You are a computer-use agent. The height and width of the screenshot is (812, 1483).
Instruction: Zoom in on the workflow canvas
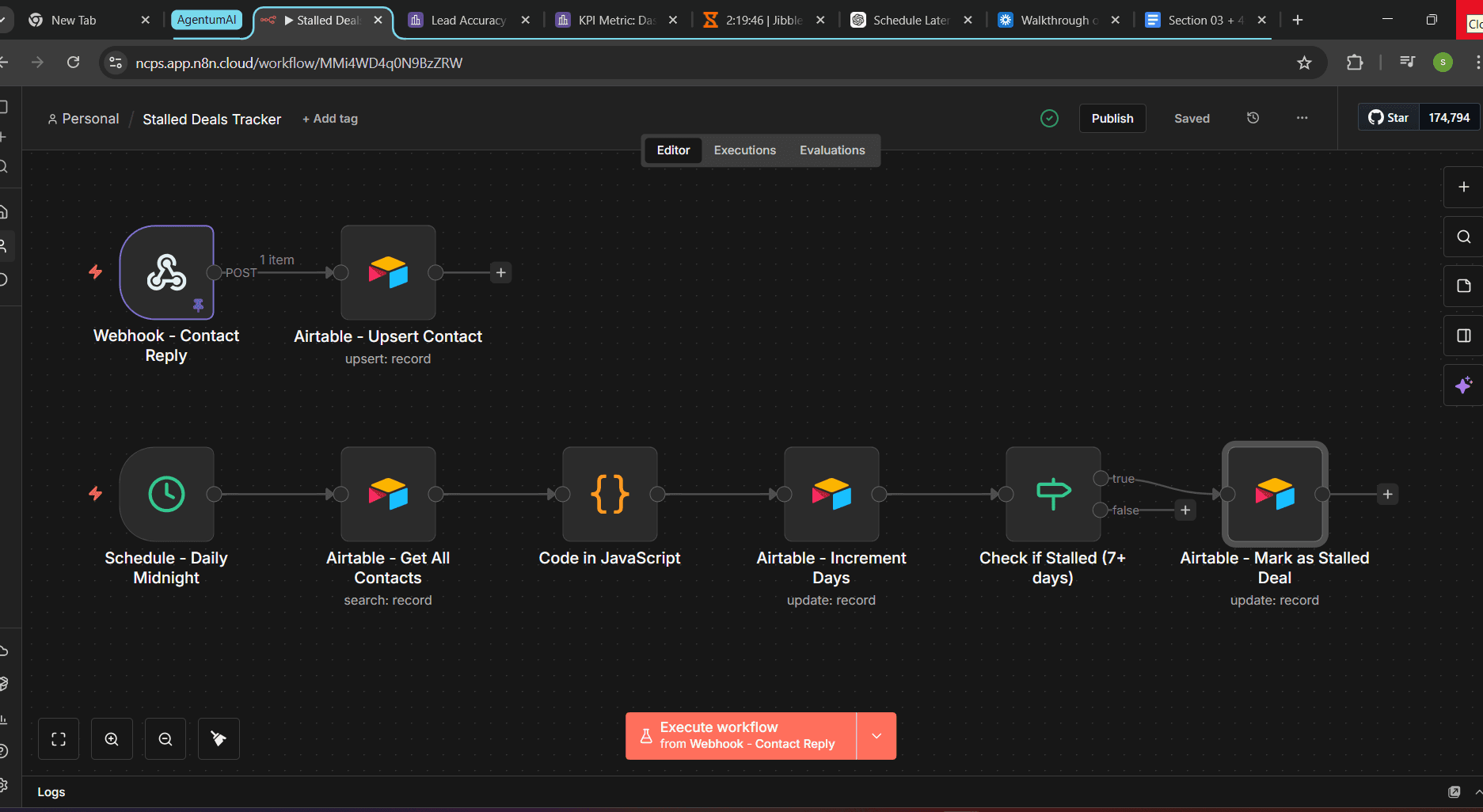tap(112, 739)
